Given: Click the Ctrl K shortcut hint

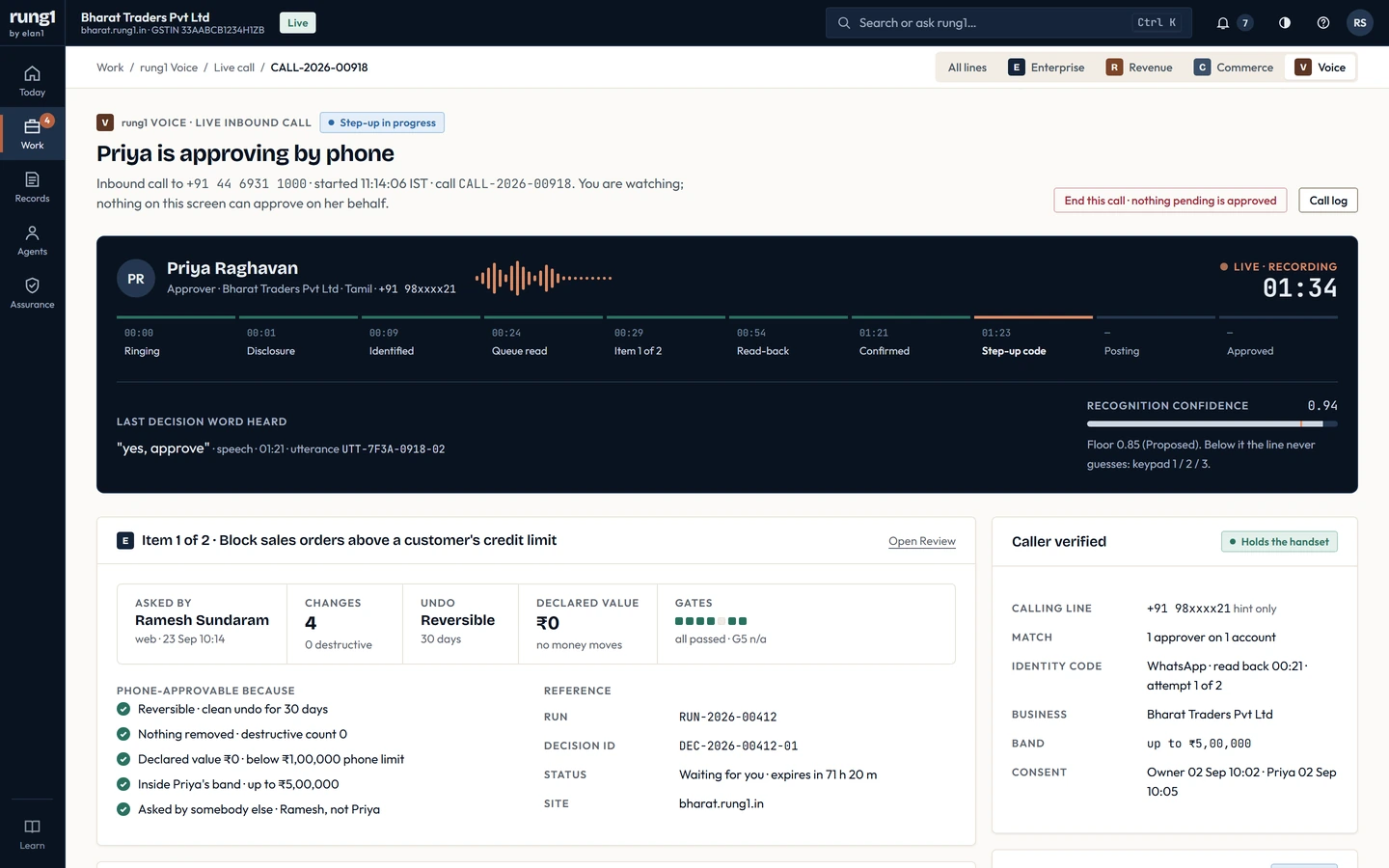Looking at the screenshot, I should point(1157,23).
